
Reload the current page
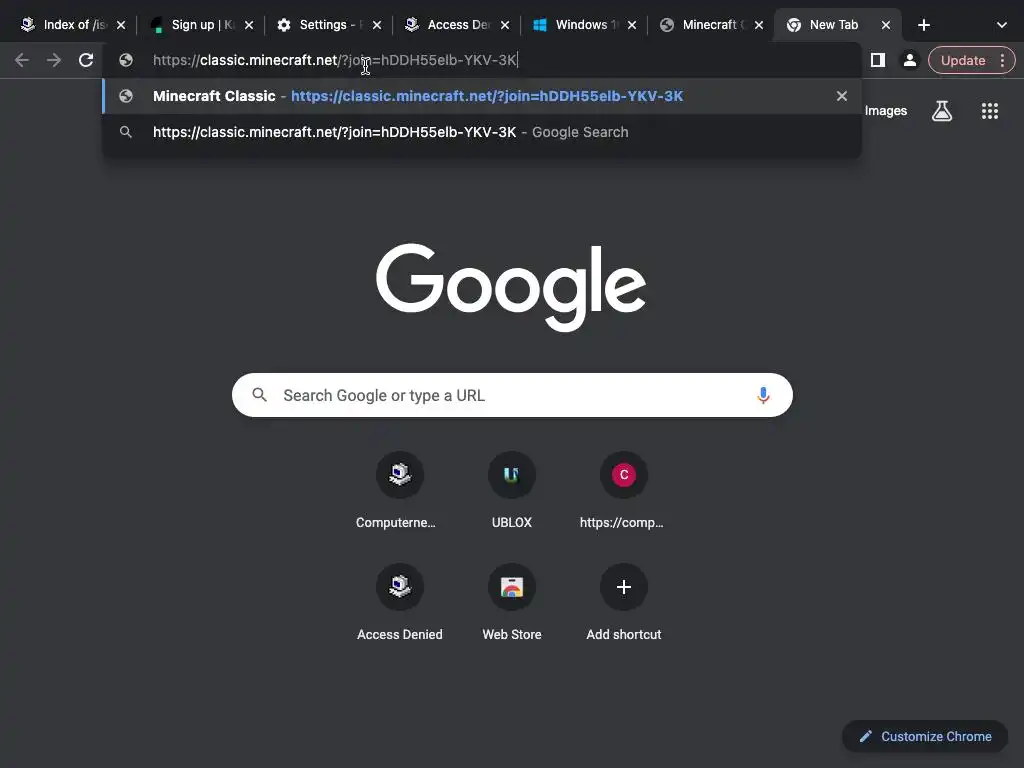[x=86, y=60]
